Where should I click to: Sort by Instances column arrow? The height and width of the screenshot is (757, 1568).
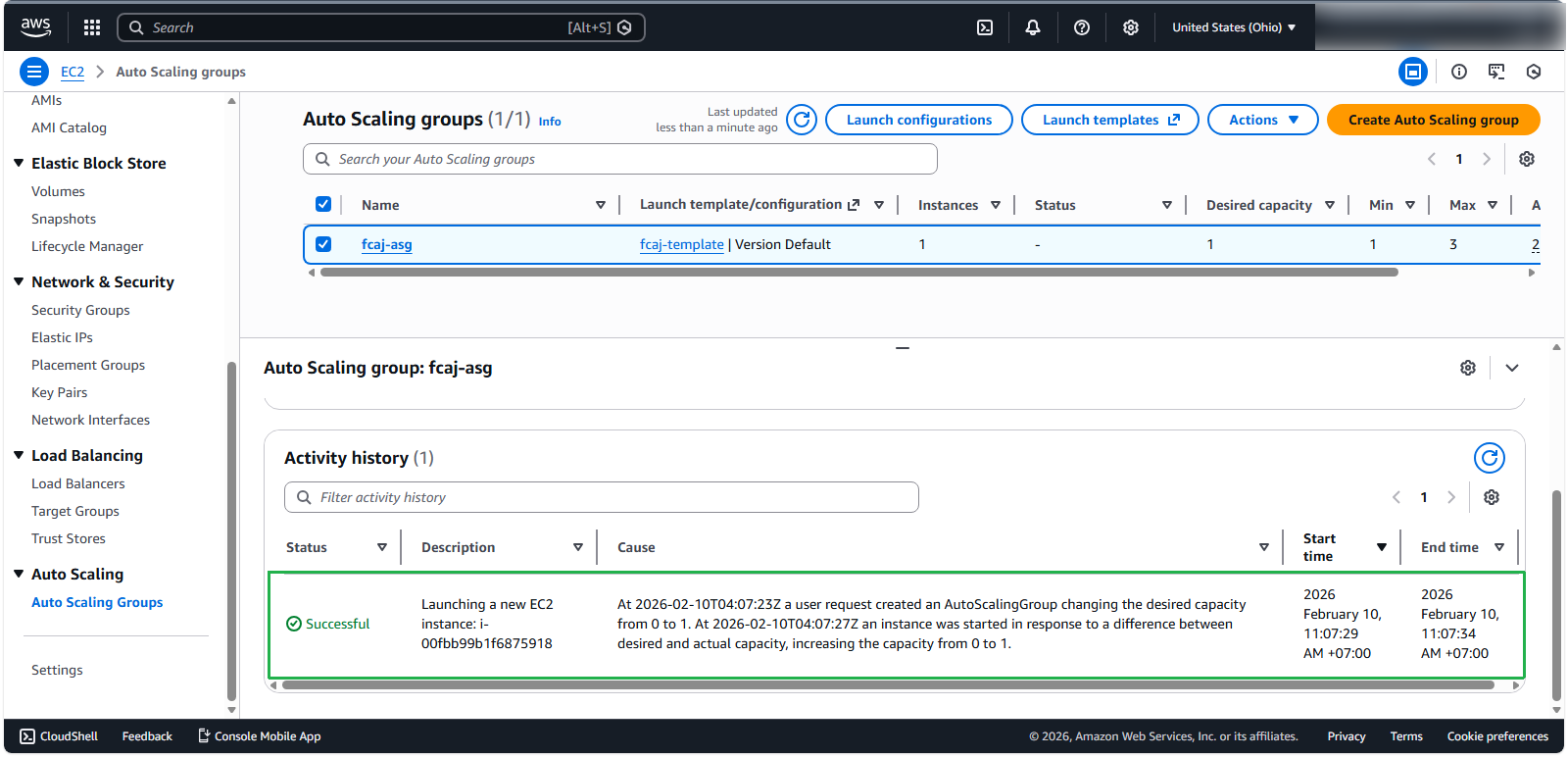(x=996, y=205)
